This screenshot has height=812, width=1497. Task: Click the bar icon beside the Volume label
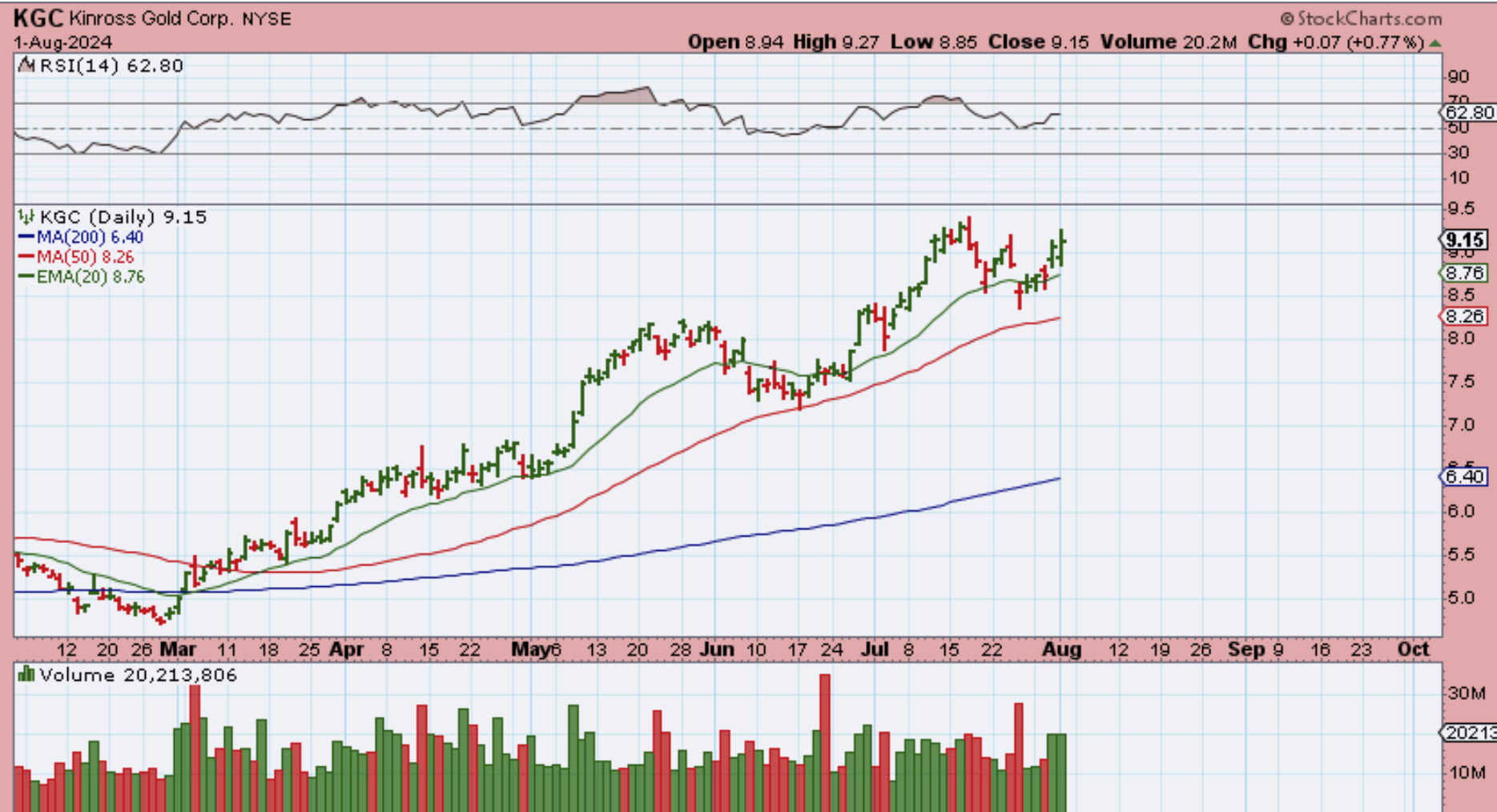point(27,674)
